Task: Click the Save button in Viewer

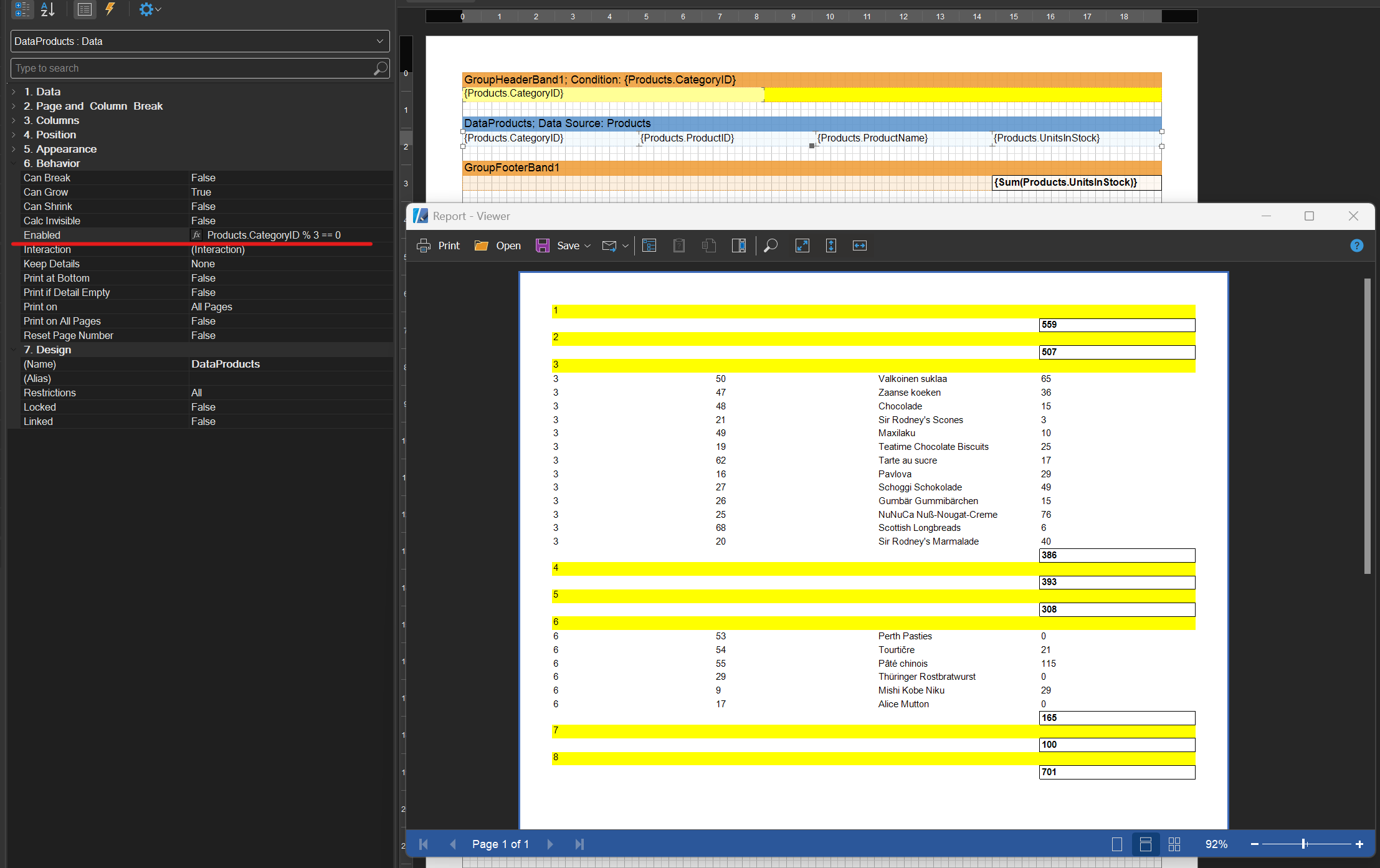Action: click(x=557, y=246)
